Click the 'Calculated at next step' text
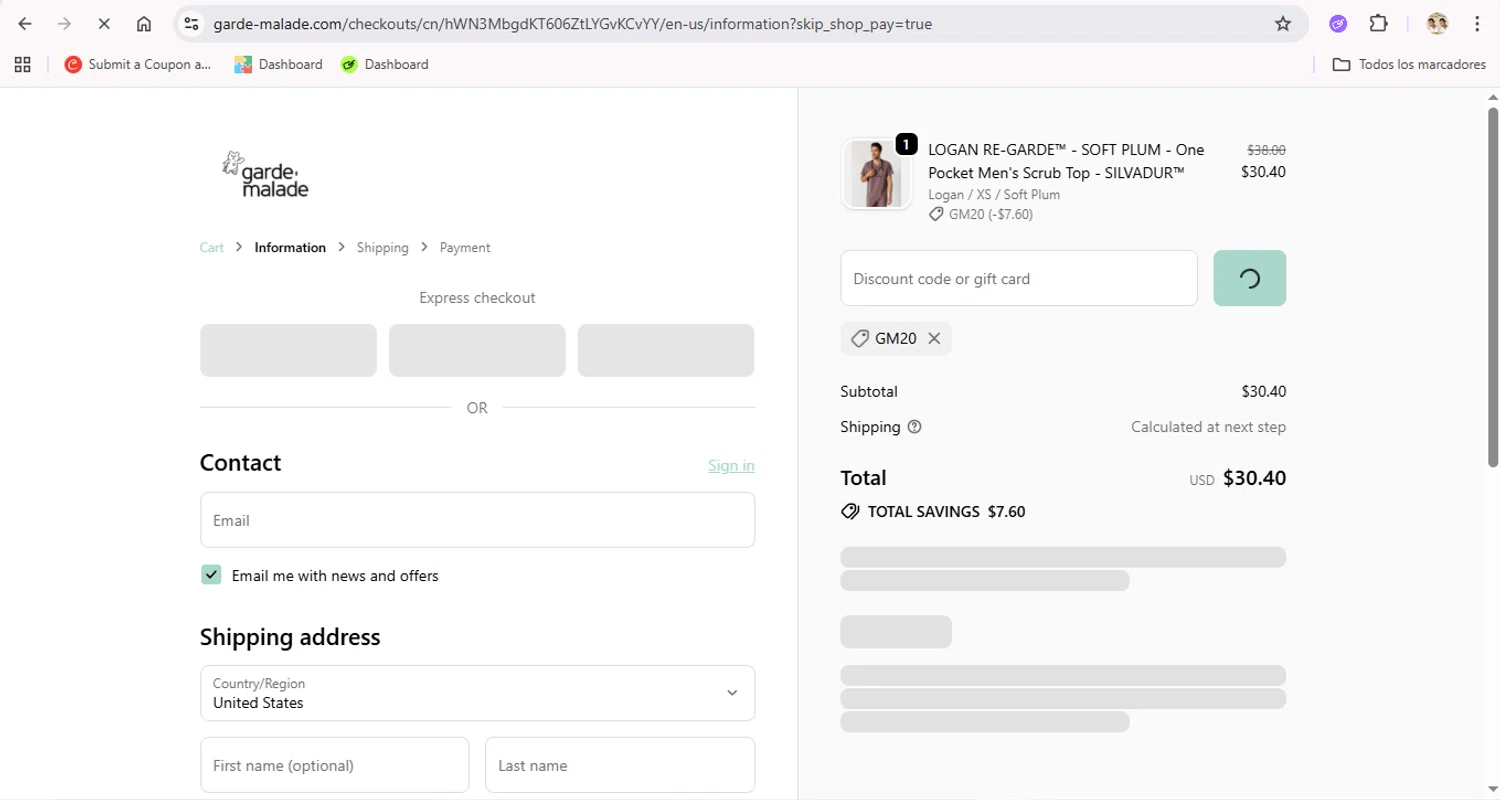This screenshot has width=1500, height=800. 1208,427
